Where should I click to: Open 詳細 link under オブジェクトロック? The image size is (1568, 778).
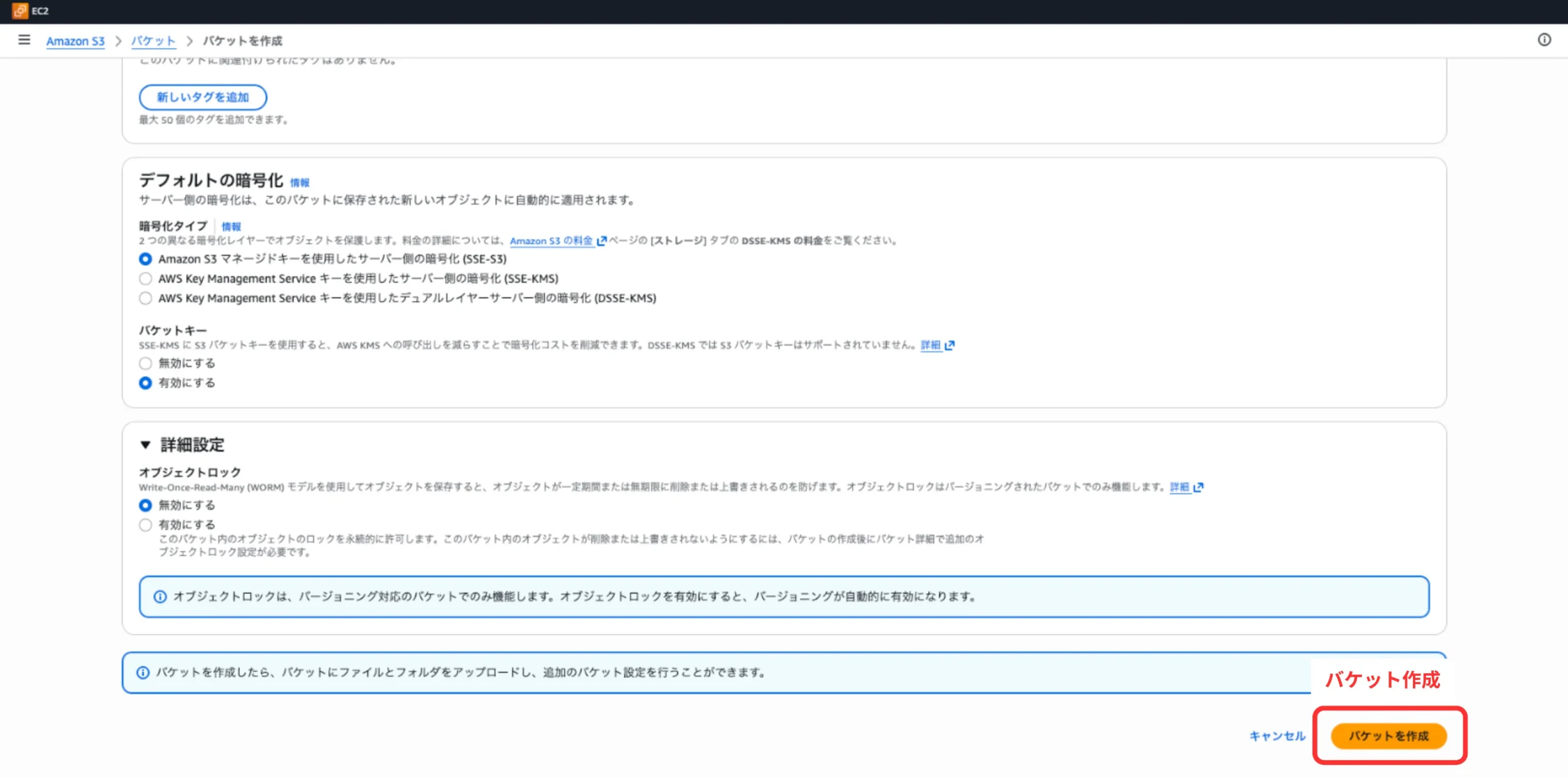1180,487
